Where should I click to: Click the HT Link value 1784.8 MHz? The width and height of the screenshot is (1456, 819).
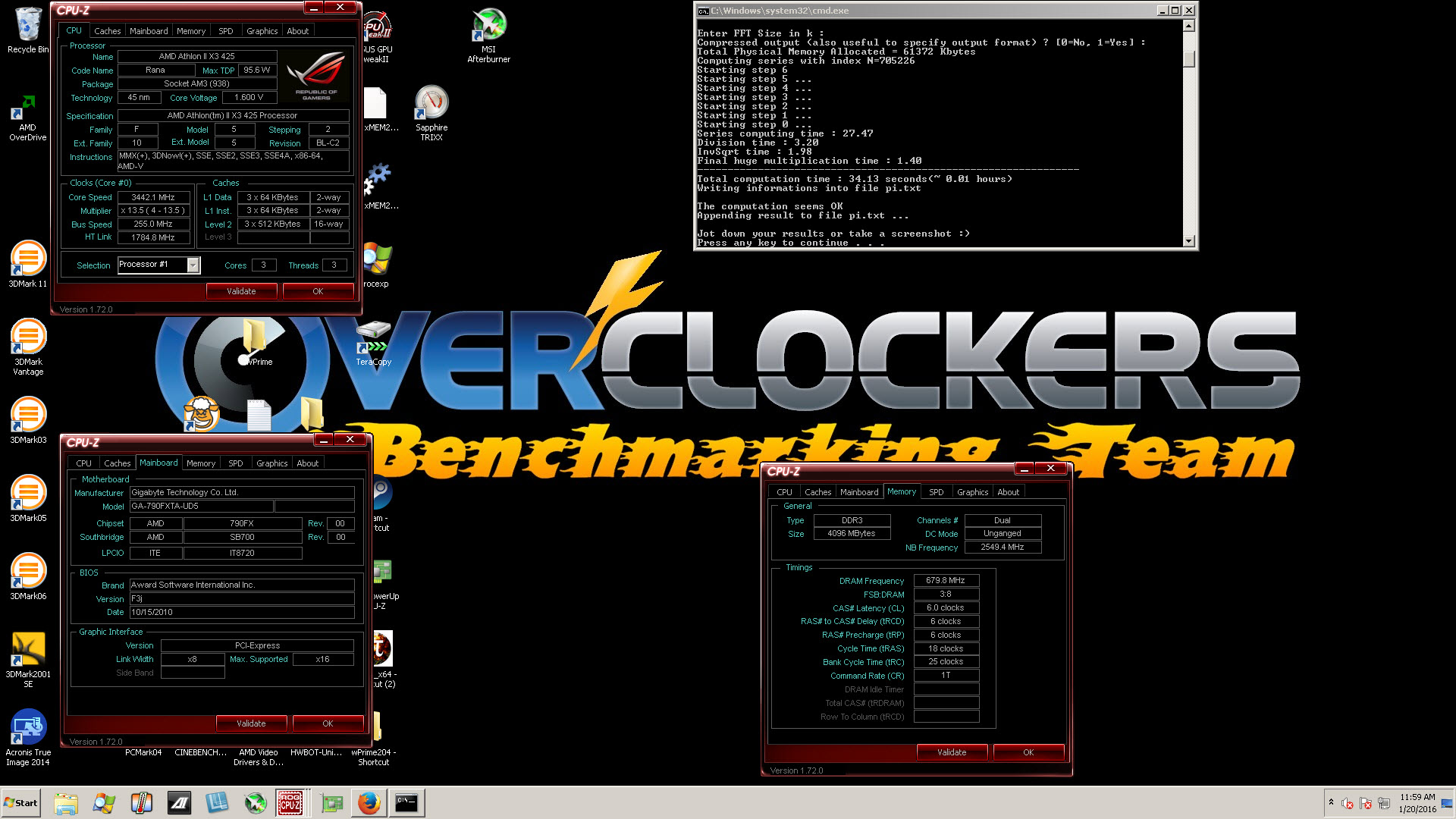coord(153,238)
